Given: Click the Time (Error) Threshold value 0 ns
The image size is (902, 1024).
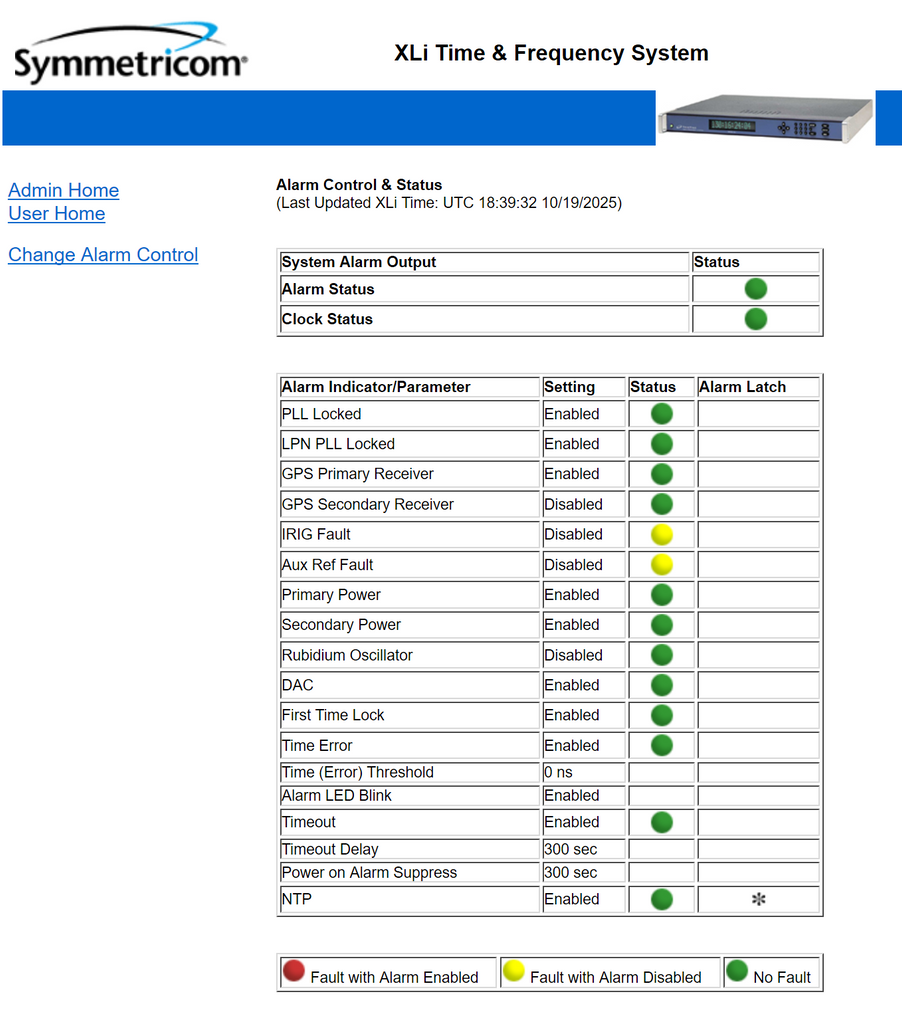Looking at the screenshot, I should pos(556,772).
